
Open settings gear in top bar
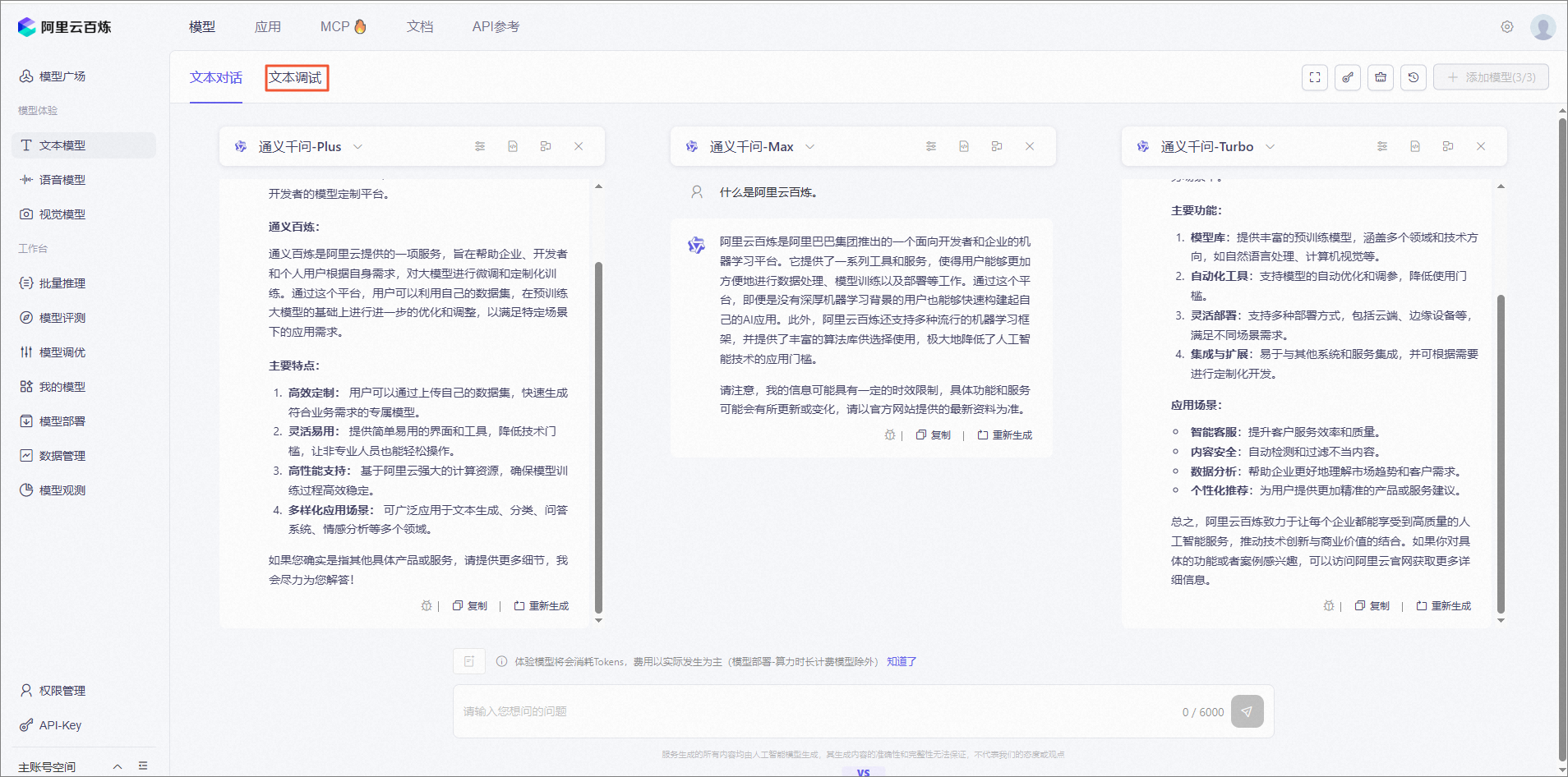coord(1507,27)
